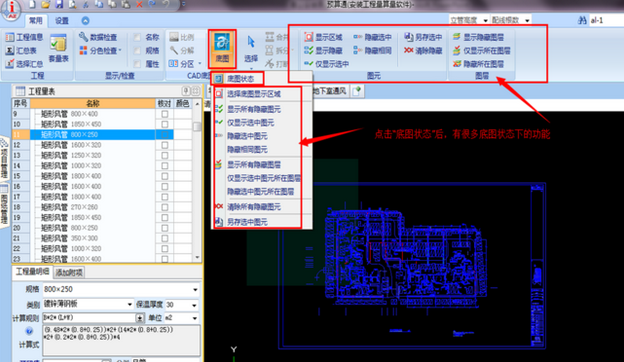
Task: Switch to the 工程量明细 tab
Action: pyautogui.click(x=32, y=272)
